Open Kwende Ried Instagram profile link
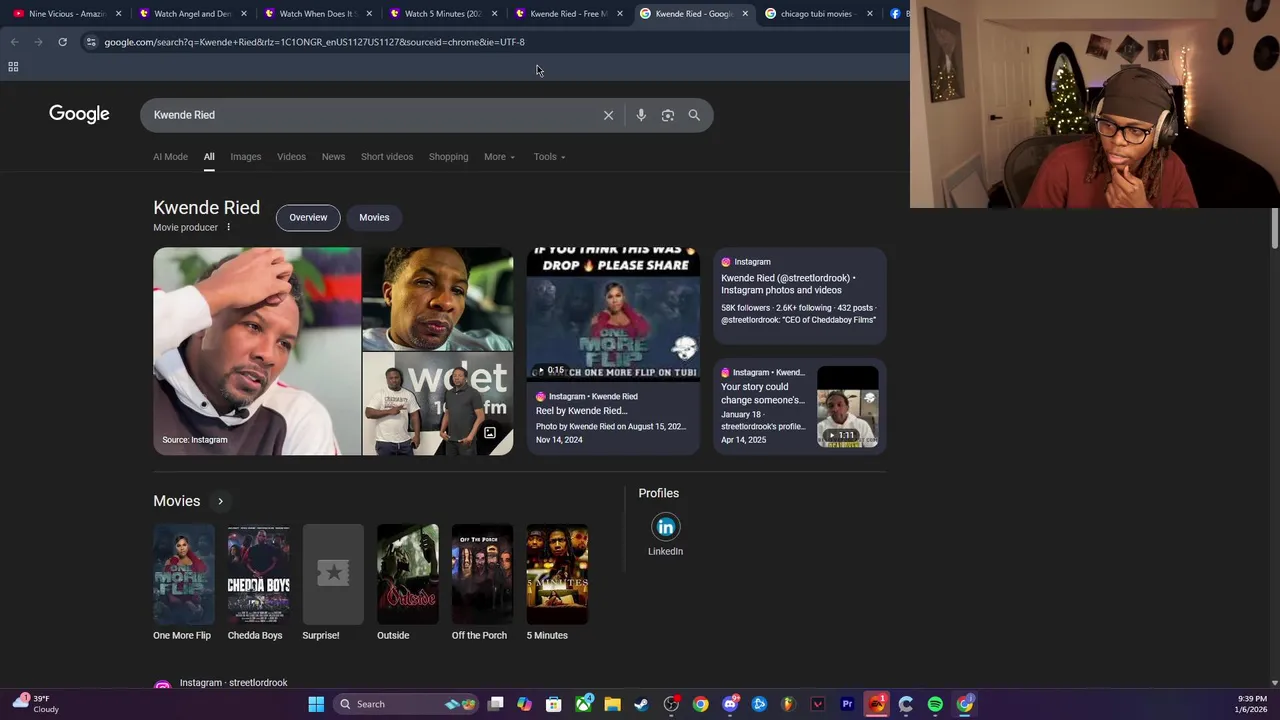This screenshot has width=1280, height=720. pyautogui.click(x=799, y=295)
